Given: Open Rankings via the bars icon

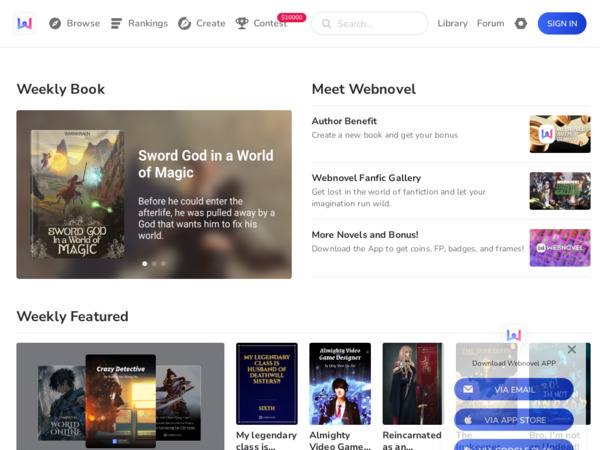Looking at the screenshot, I should click(x=116, y=23).
